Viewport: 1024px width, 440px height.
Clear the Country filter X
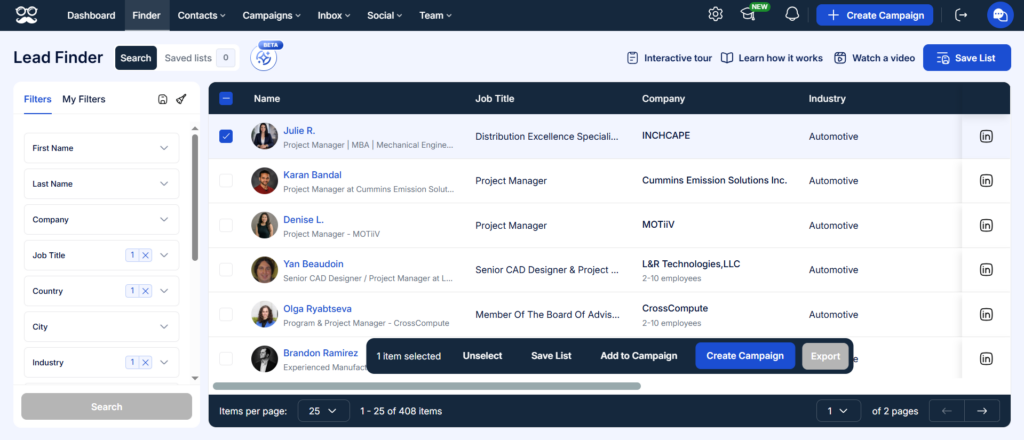146,291
